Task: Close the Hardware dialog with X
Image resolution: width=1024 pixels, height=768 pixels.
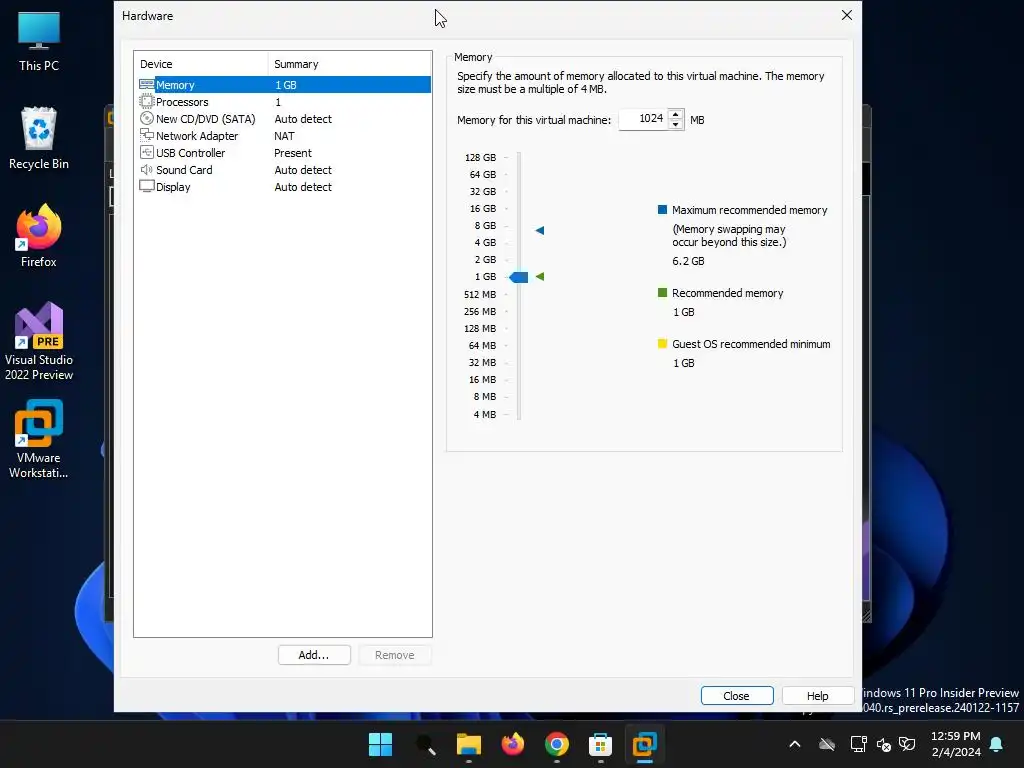Action: pyautogui.click(x=846, y=15)
